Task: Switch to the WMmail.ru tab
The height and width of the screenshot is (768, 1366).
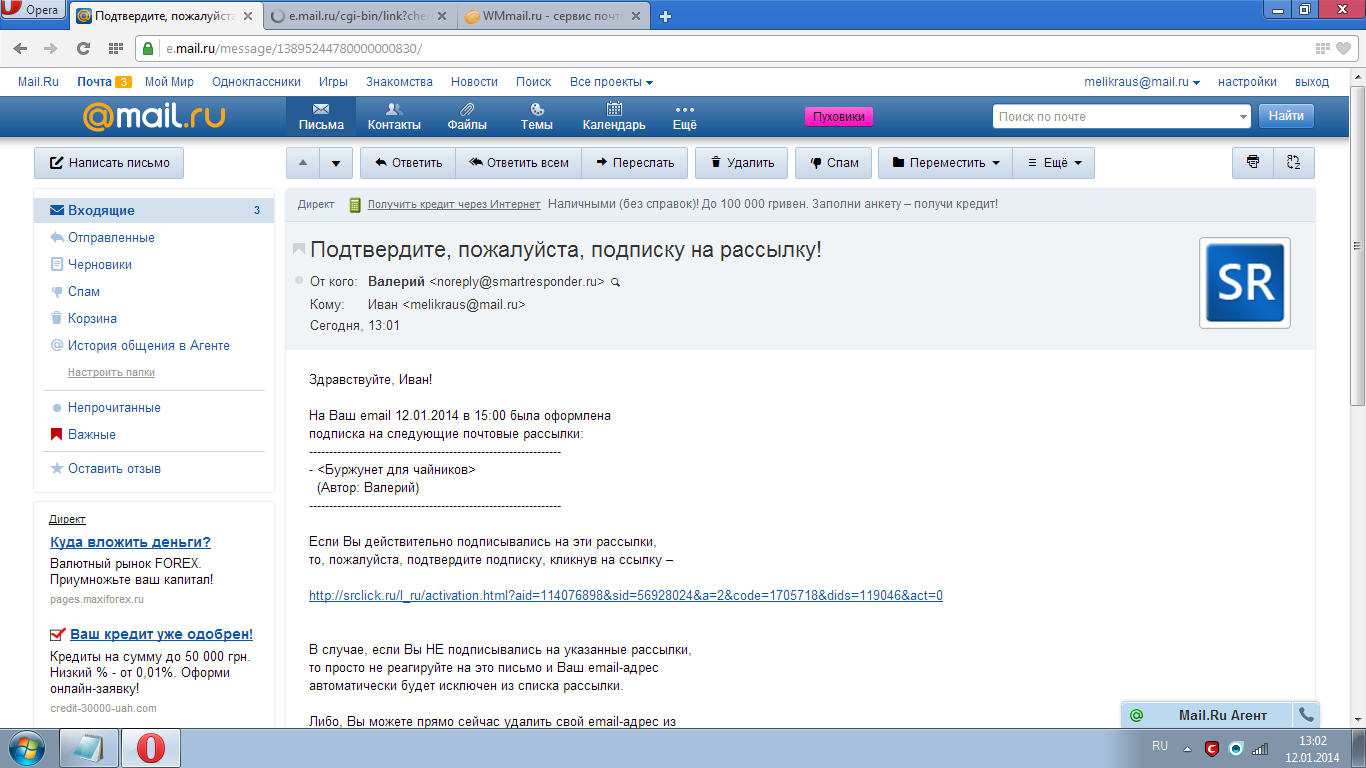Action: pos(554,16)
